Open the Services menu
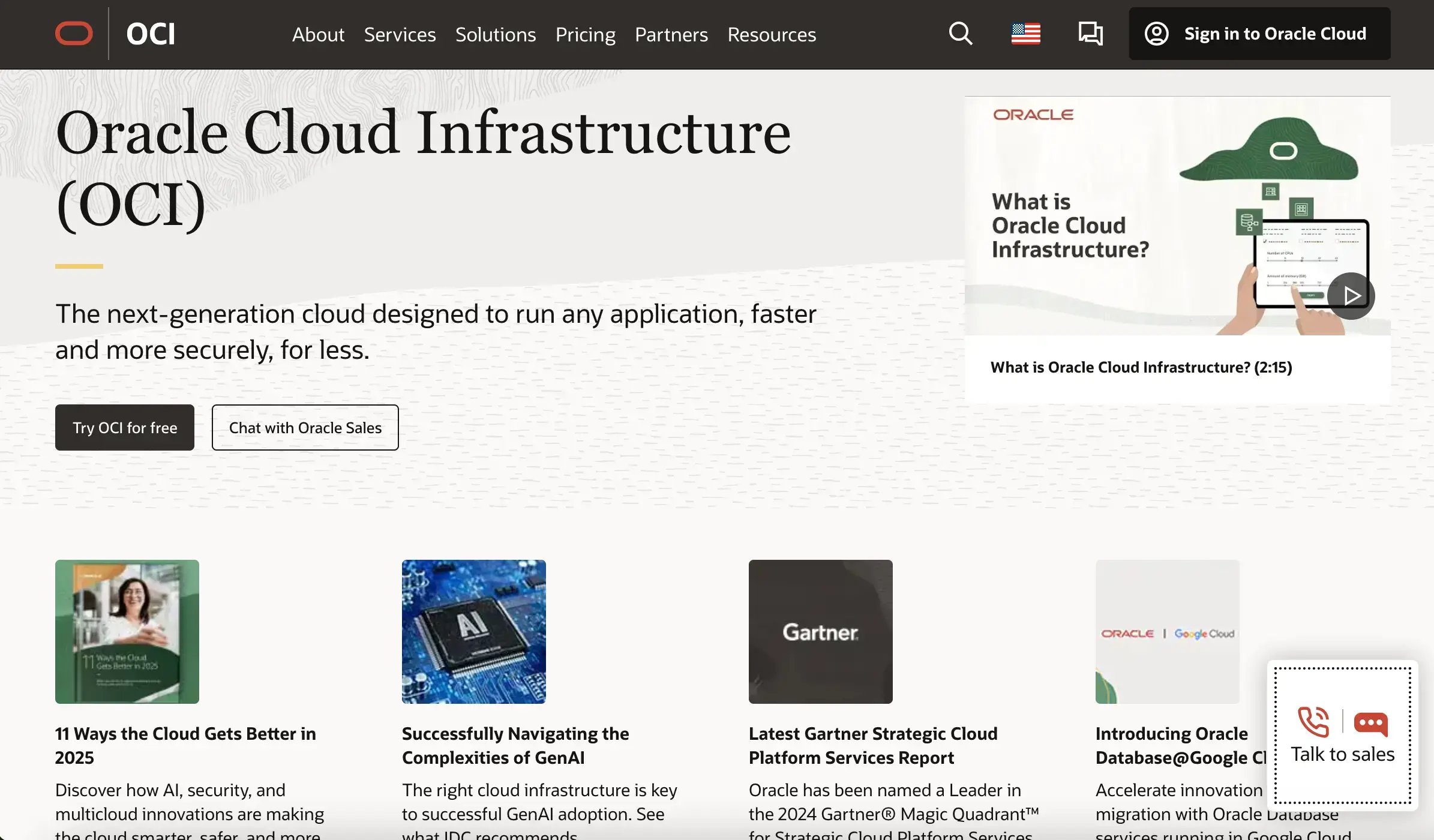The image size is (1434, 840). pyautogui.click(x=400, y=34)
